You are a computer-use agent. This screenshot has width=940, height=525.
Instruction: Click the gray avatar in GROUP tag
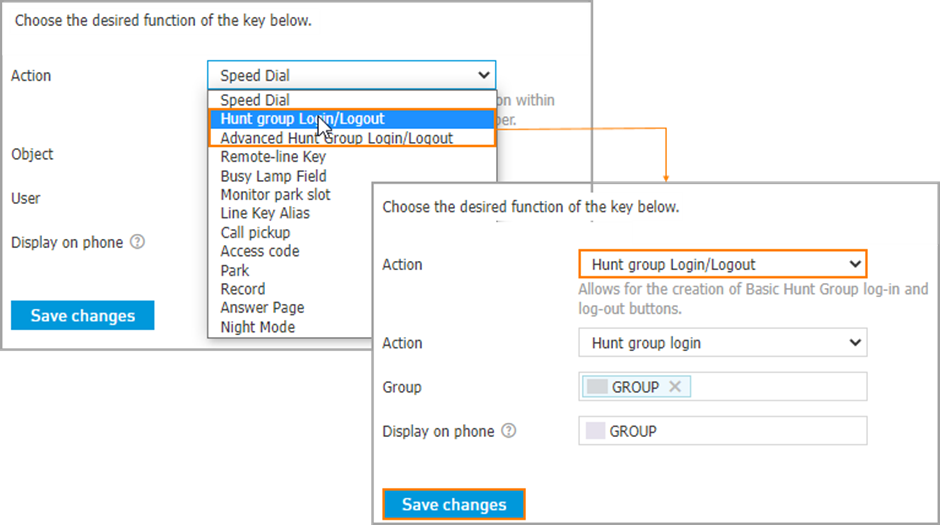point(597,387)
